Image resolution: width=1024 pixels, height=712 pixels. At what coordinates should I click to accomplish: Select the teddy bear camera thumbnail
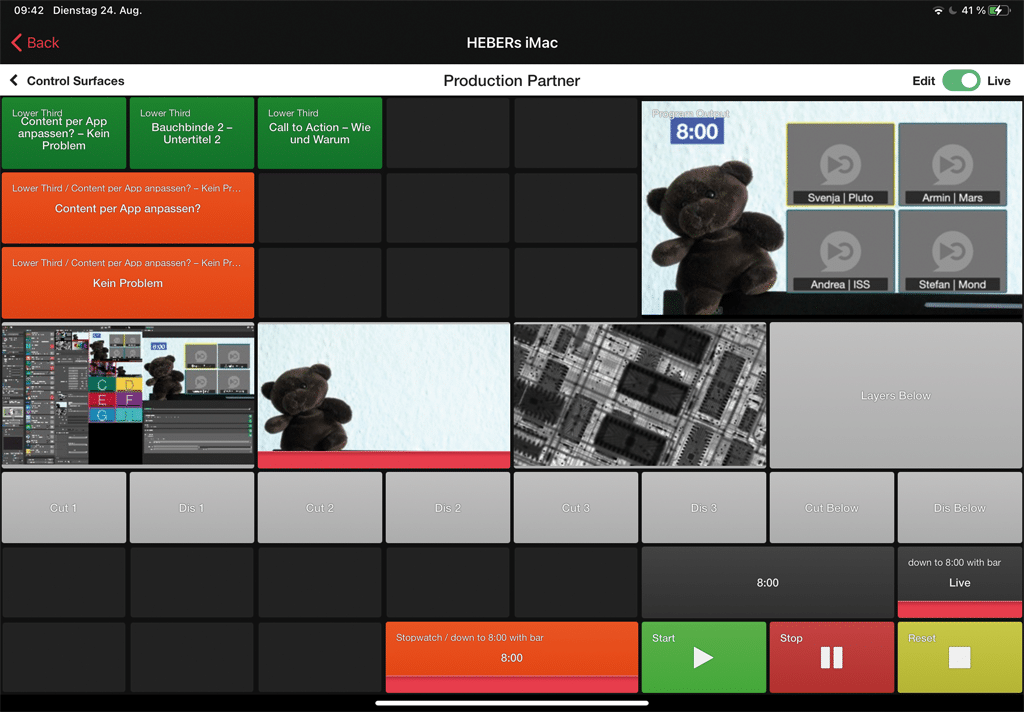(384, 394)
